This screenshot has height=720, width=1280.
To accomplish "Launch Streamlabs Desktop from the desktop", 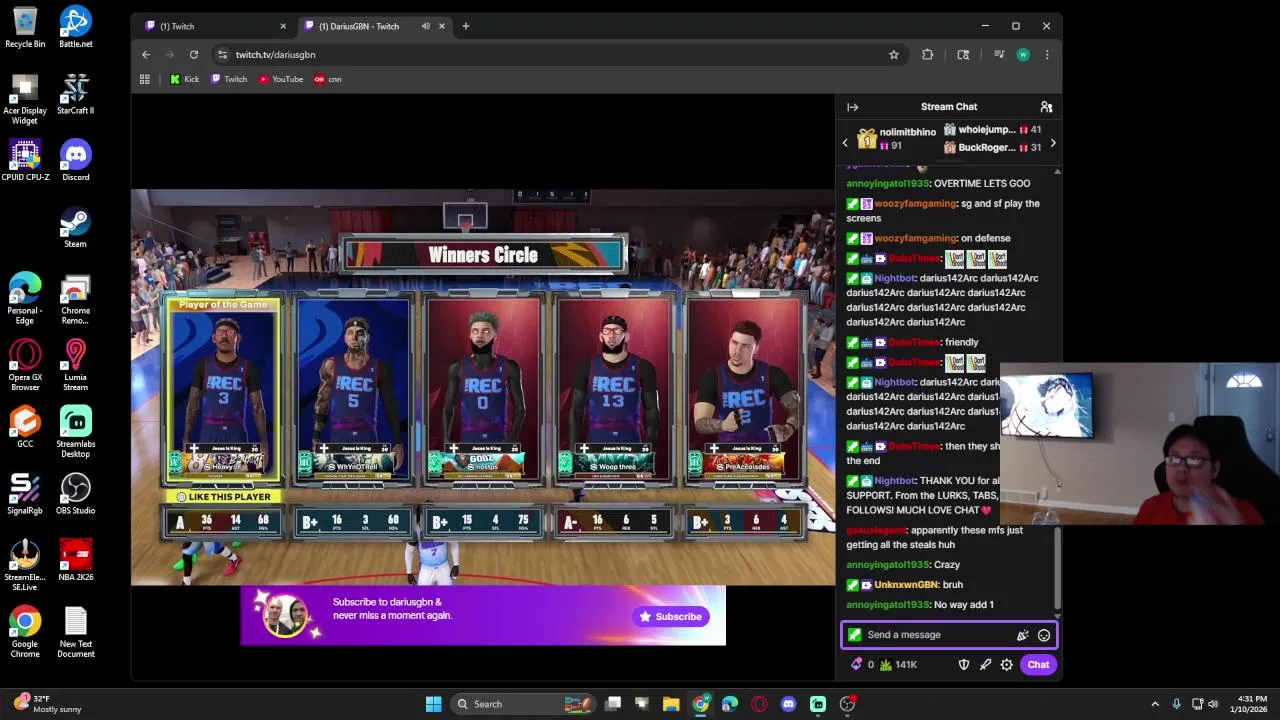I will pyautogui.click(x=75, y=433).
